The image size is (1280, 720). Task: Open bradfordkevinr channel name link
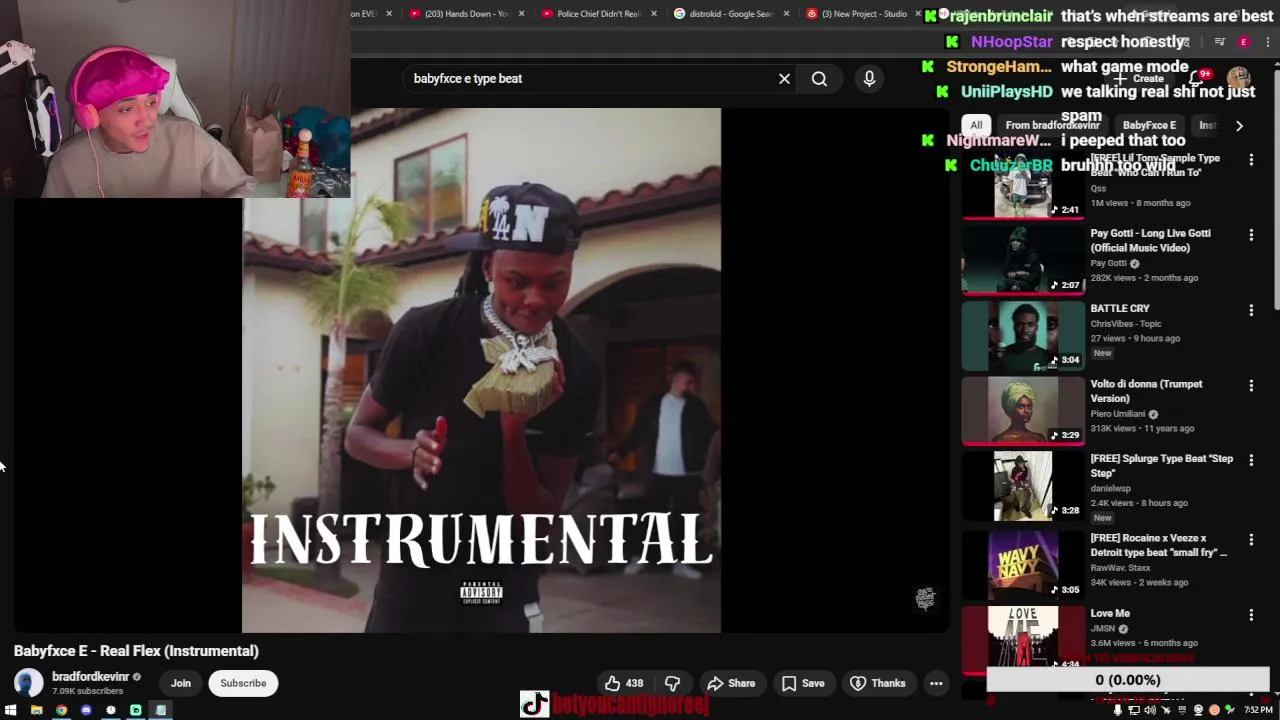pyautogui.click(x=90, y=677)
